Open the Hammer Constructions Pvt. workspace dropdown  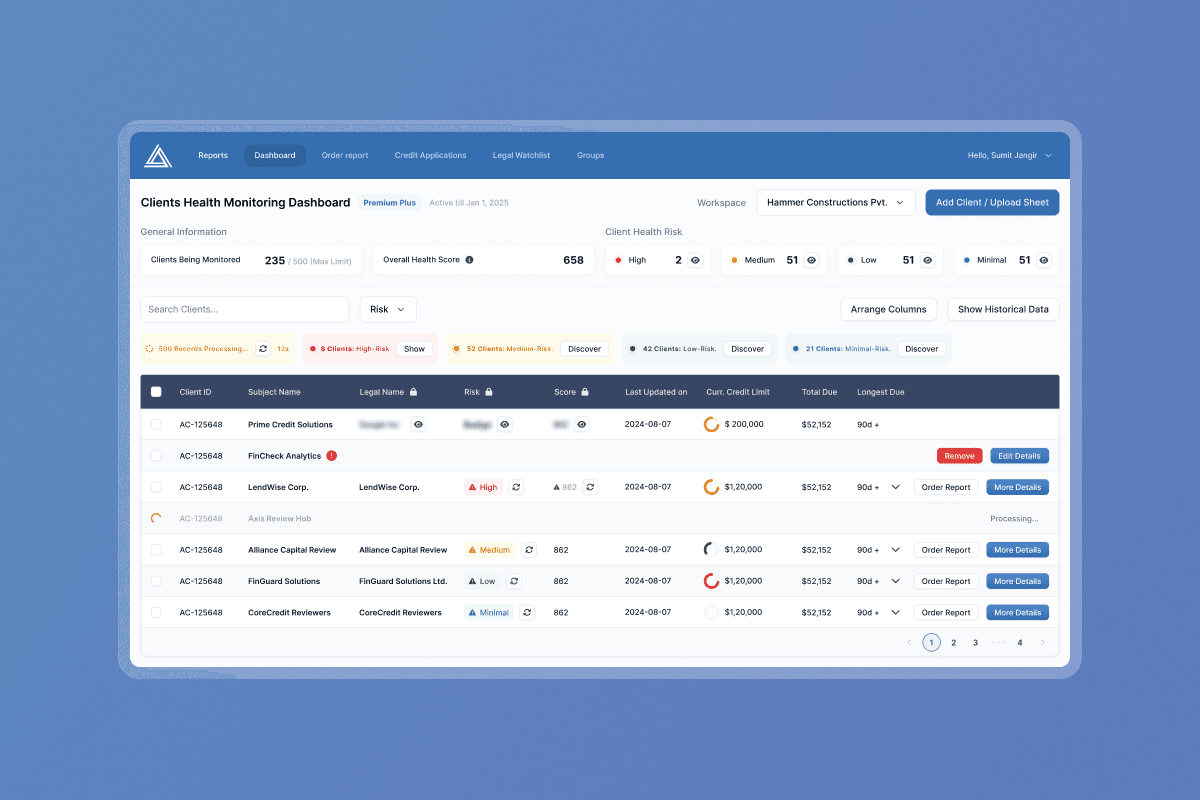tap(836, 202)
